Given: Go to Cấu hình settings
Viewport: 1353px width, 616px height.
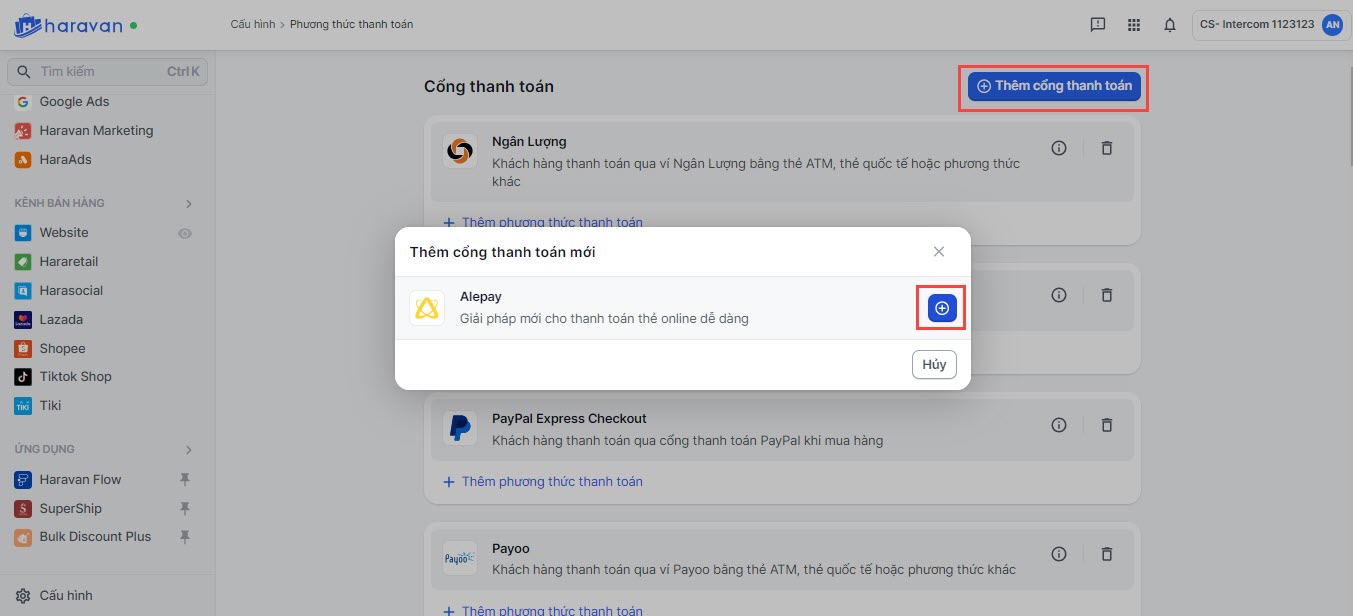Looking at the screenshot, I should pyautogui.click(x=66, y=596).
